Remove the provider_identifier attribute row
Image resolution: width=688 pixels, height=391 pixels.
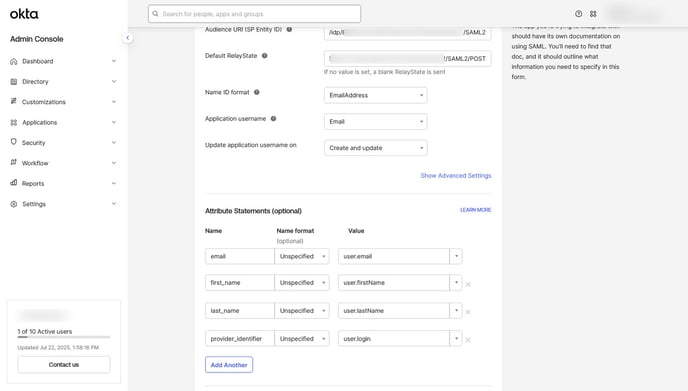click(468, 340)
